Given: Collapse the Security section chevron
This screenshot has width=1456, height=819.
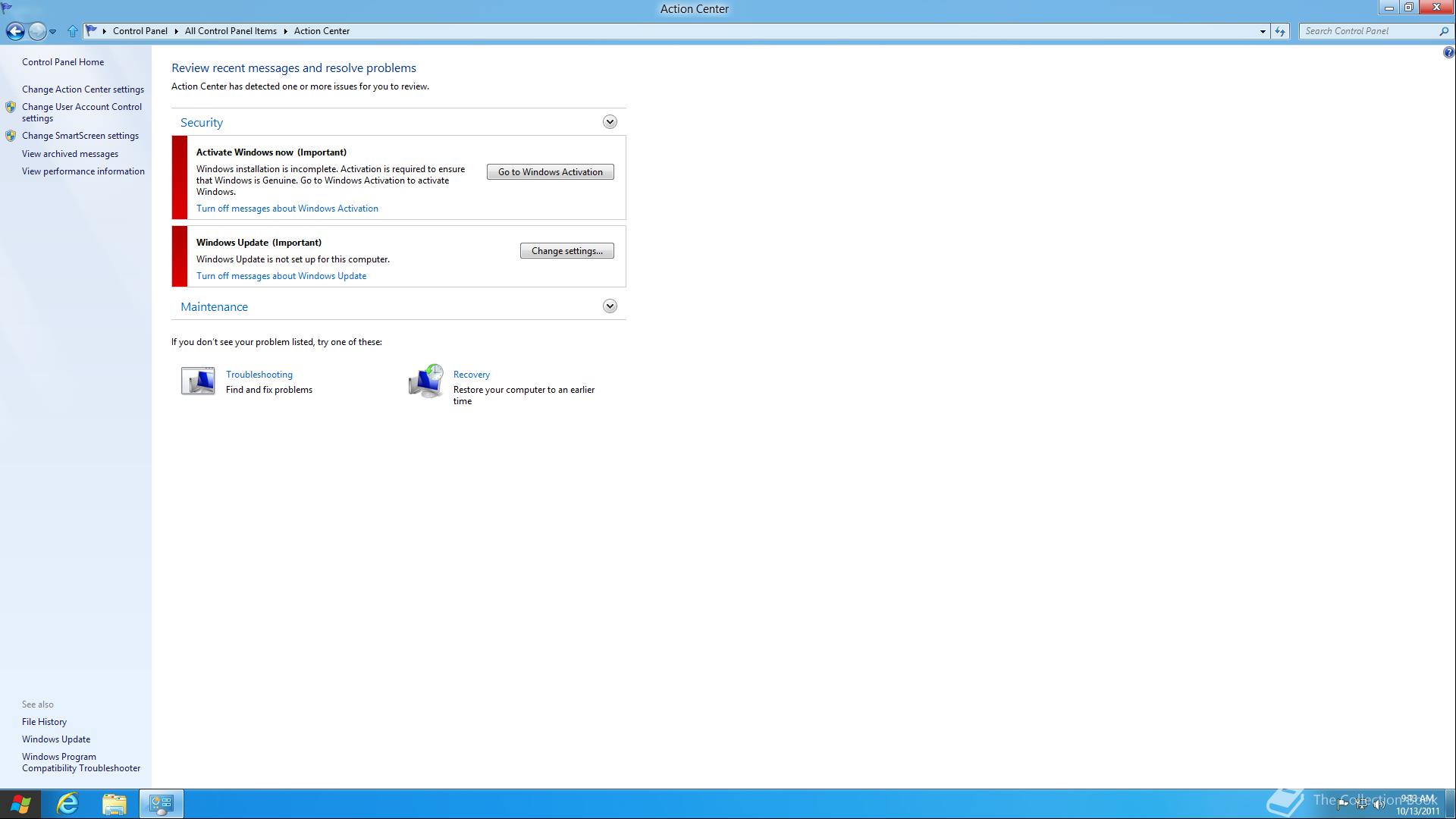Looking at the screenshot, I should [610, 122].
